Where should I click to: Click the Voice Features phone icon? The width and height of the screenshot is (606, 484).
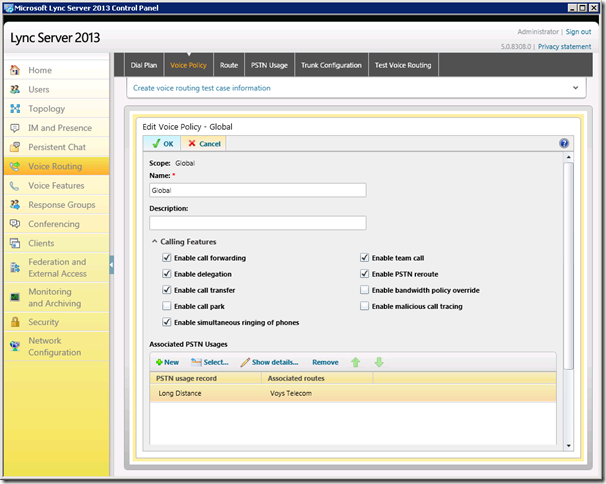click(15, 186)
